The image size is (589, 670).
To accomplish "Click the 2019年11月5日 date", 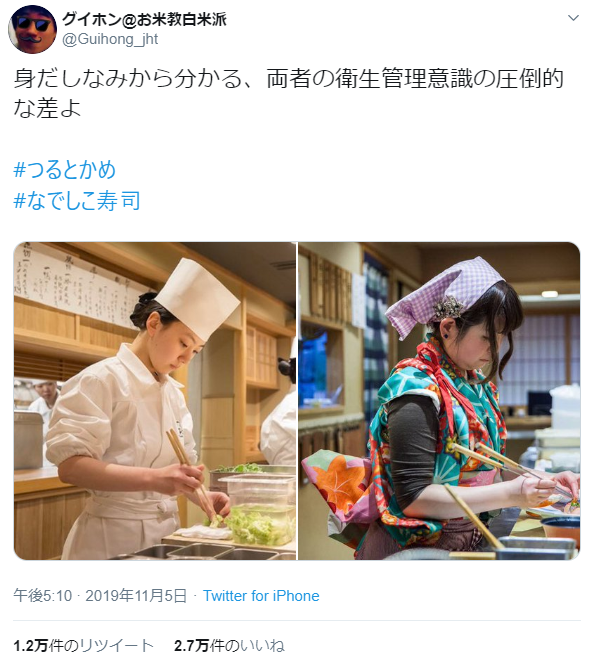I will click(x=136, y=596).
